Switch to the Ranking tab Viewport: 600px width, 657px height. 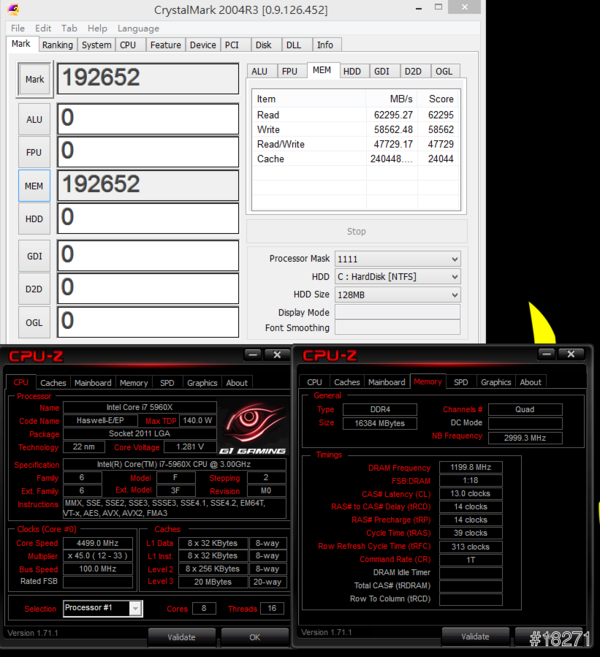pyautogui.click(x=57, y=45)
